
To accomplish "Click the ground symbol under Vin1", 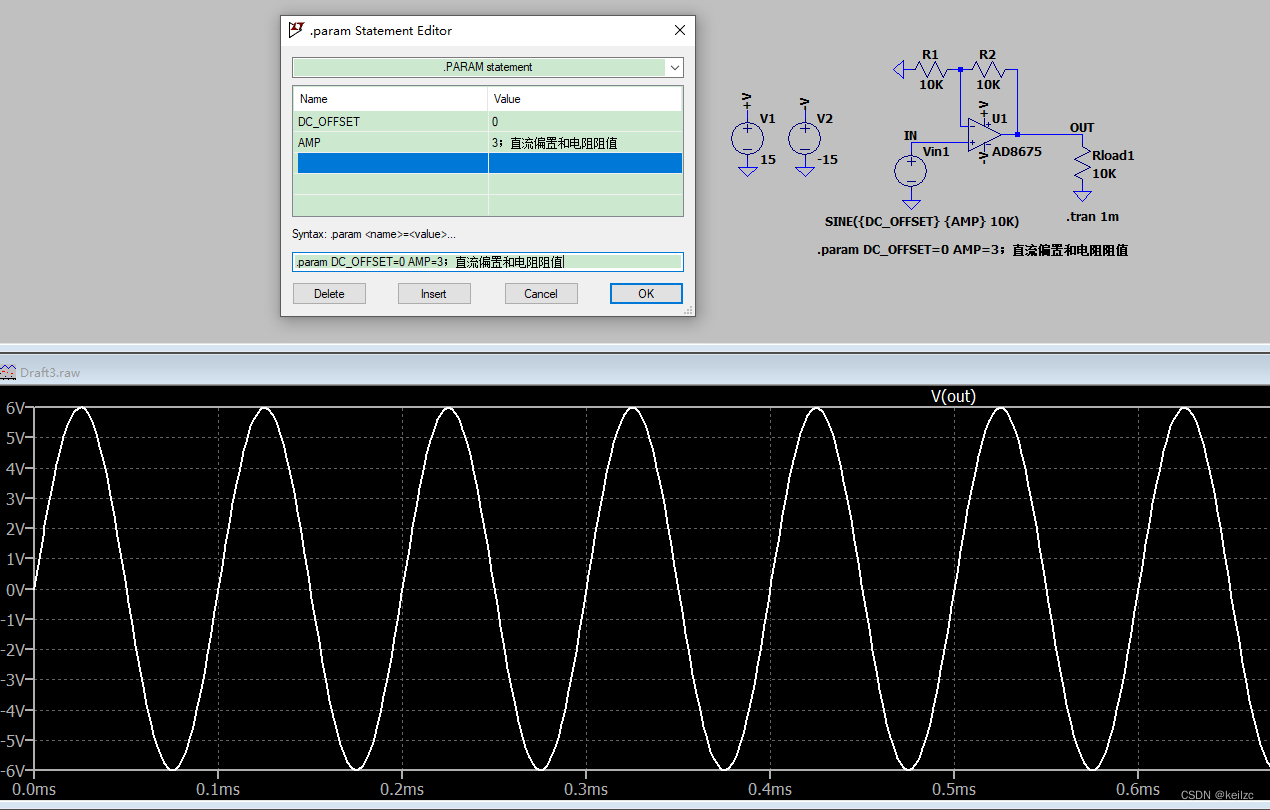I will (910, 202).
